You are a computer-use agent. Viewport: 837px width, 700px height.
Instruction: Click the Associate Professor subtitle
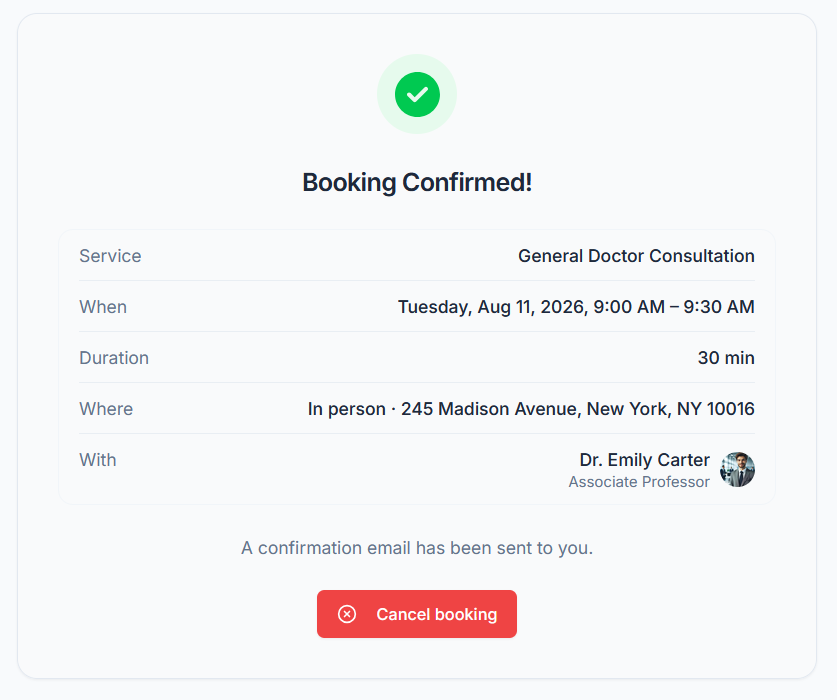point(639,482)
